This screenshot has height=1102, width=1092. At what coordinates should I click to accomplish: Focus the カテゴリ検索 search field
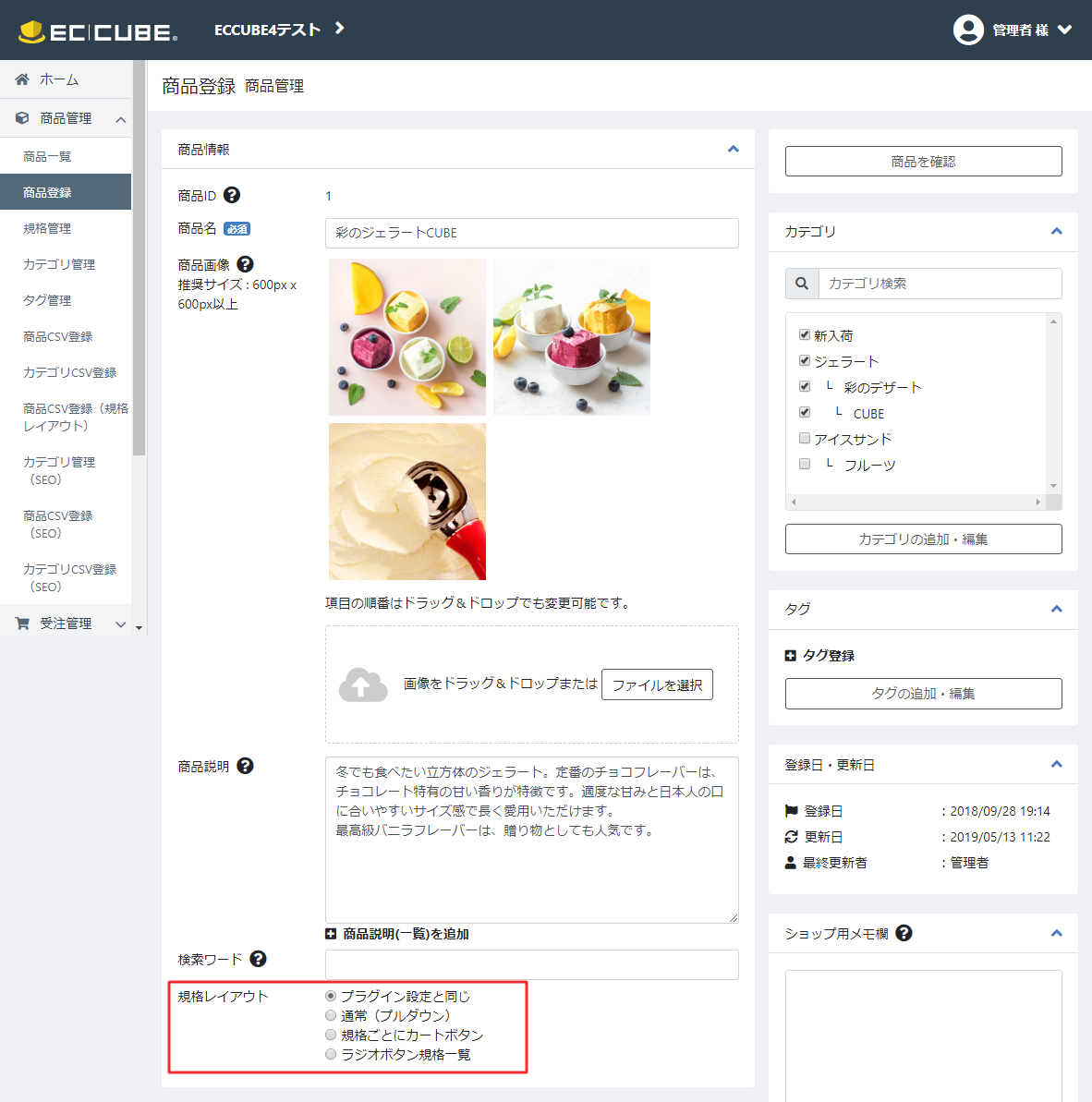coord(940,284)
